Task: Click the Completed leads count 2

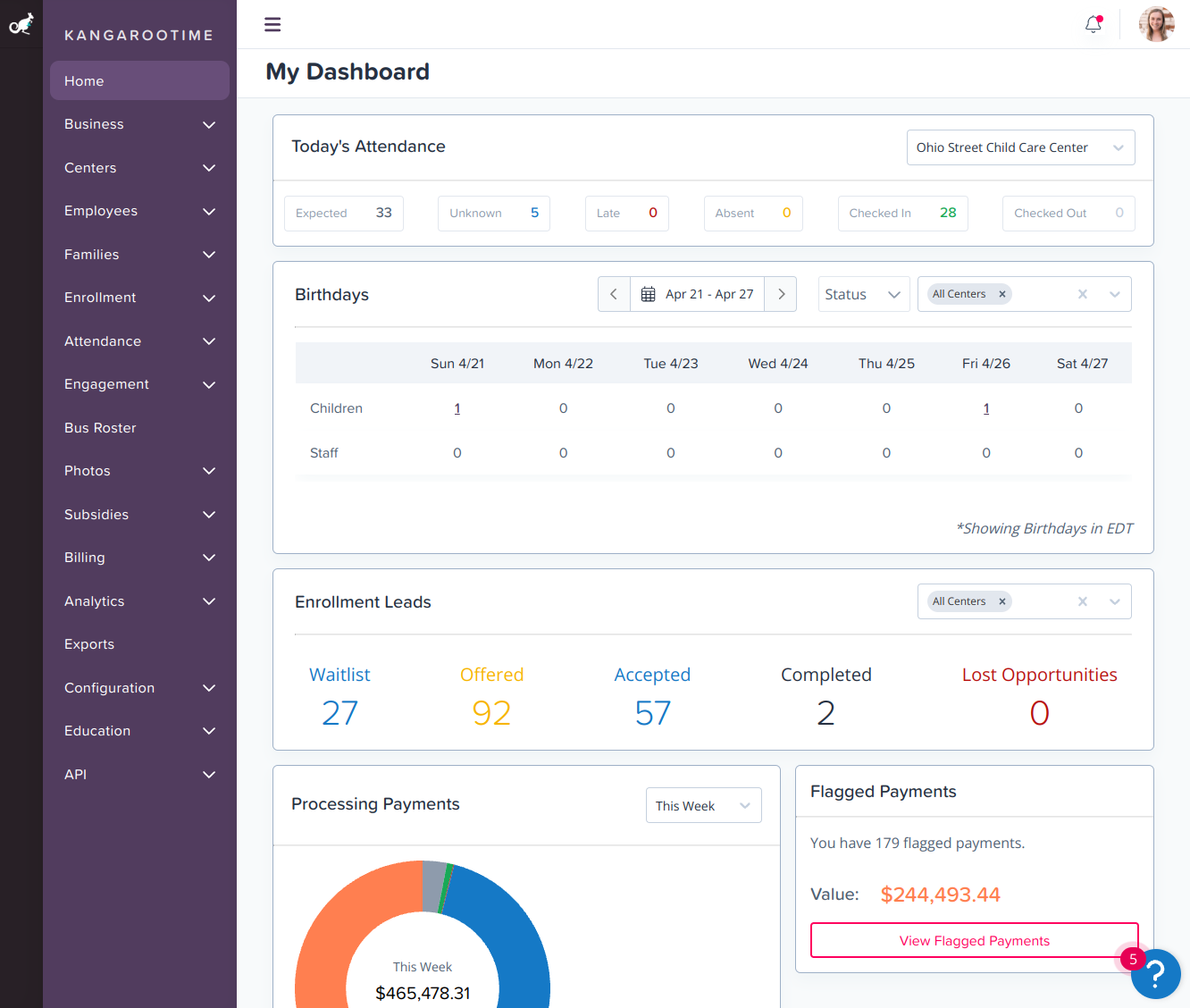Action: pyautogui.click(x=825, y=713)
